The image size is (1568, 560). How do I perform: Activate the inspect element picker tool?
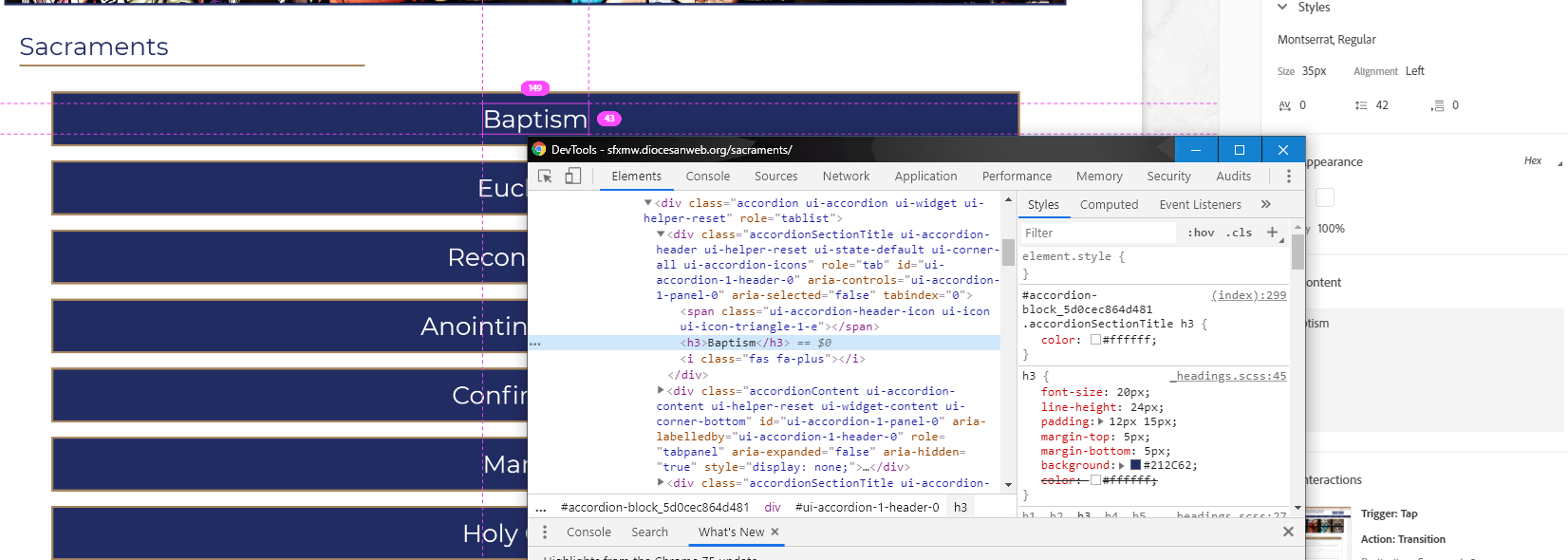point(545,177)
